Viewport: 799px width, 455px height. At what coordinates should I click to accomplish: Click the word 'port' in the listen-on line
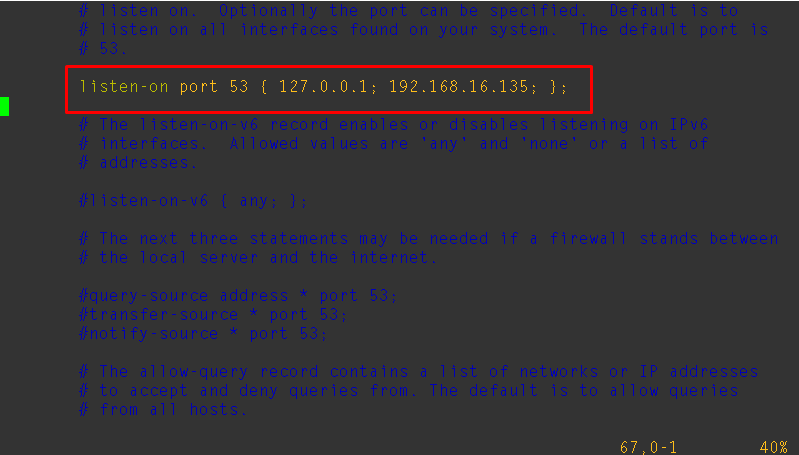tap(199, 87)
